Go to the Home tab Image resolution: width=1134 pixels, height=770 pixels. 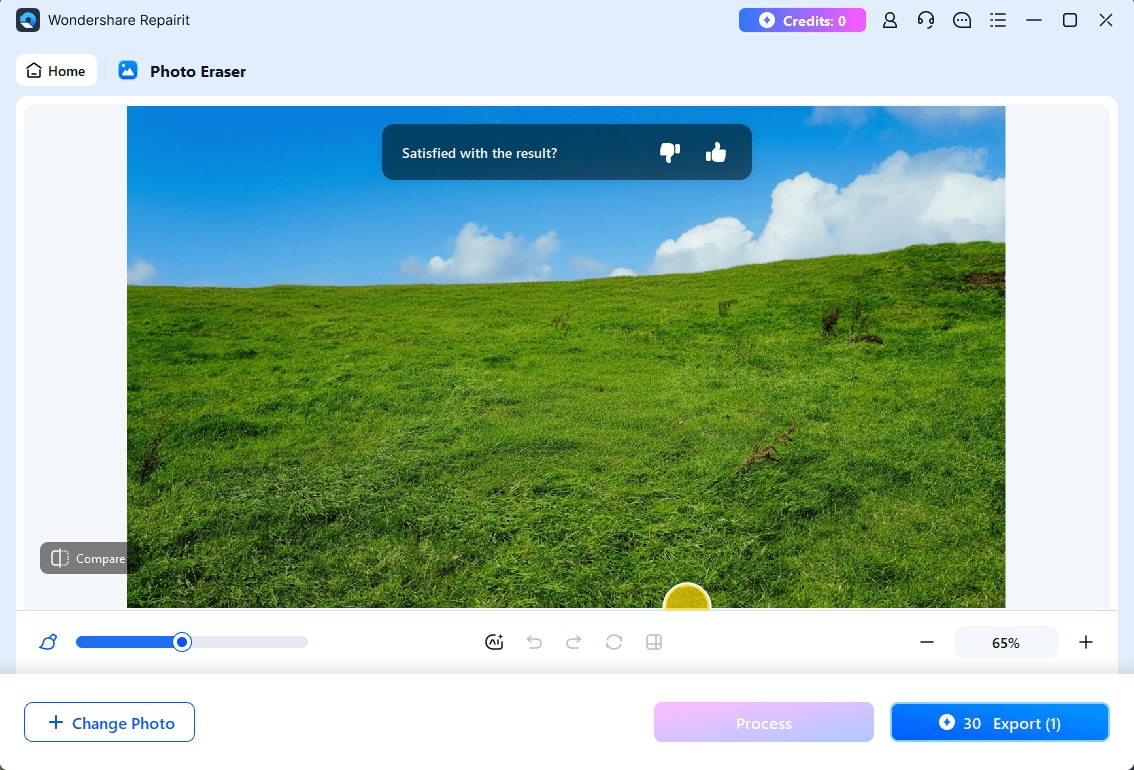pyautogui.click(x=56, y=70)
